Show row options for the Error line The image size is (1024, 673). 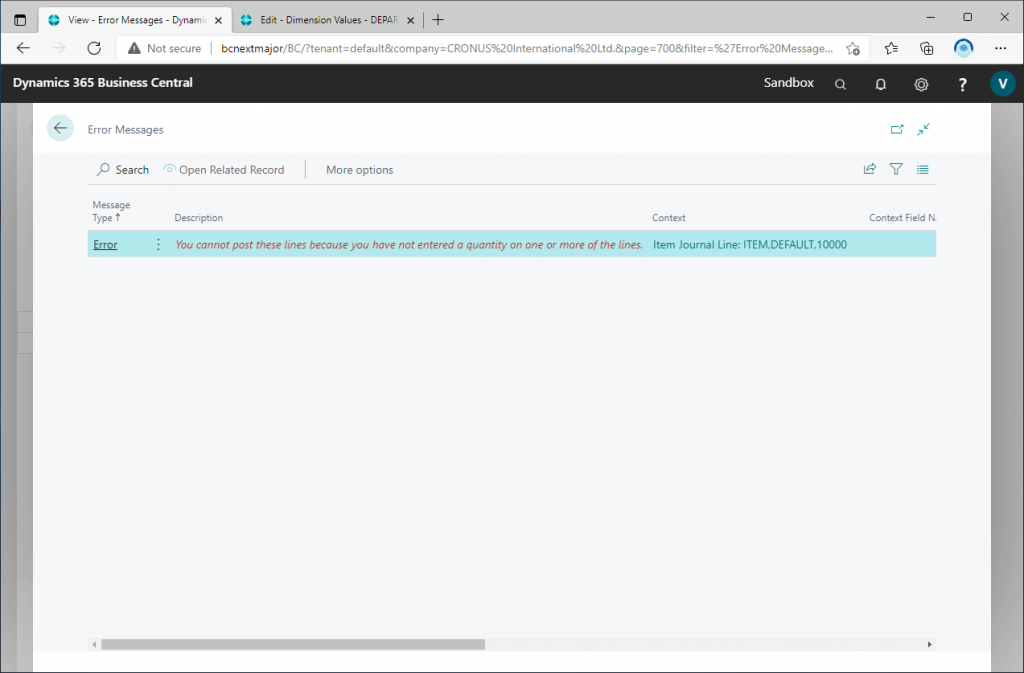pos(158,245)
